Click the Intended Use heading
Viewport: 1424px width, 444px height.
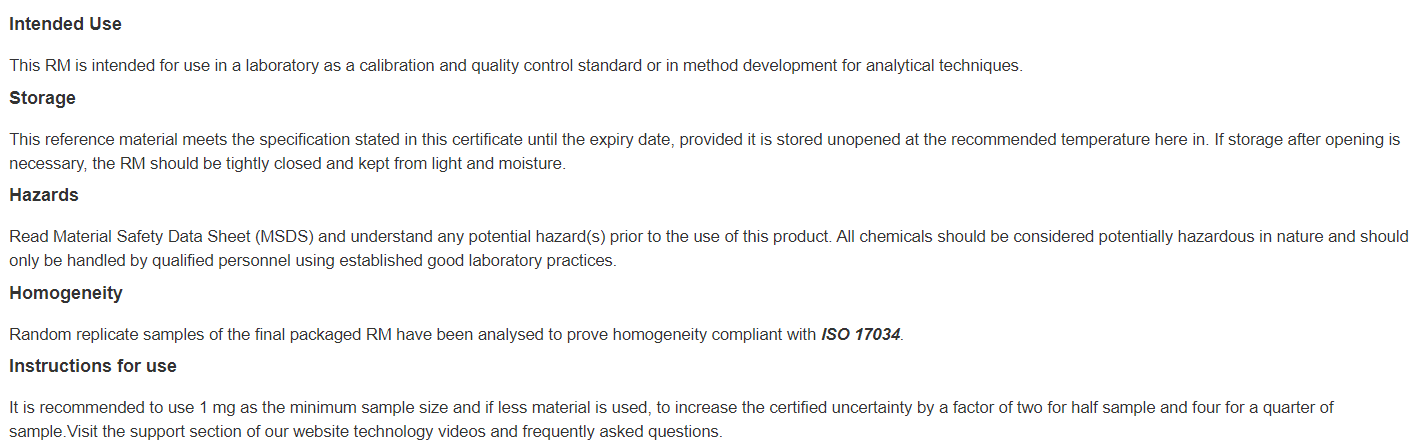65,24
